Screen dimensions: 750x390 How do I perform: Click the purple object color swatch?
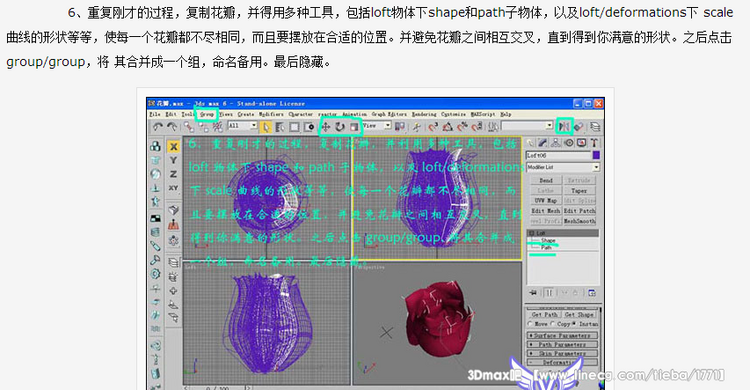pos(596,155)
